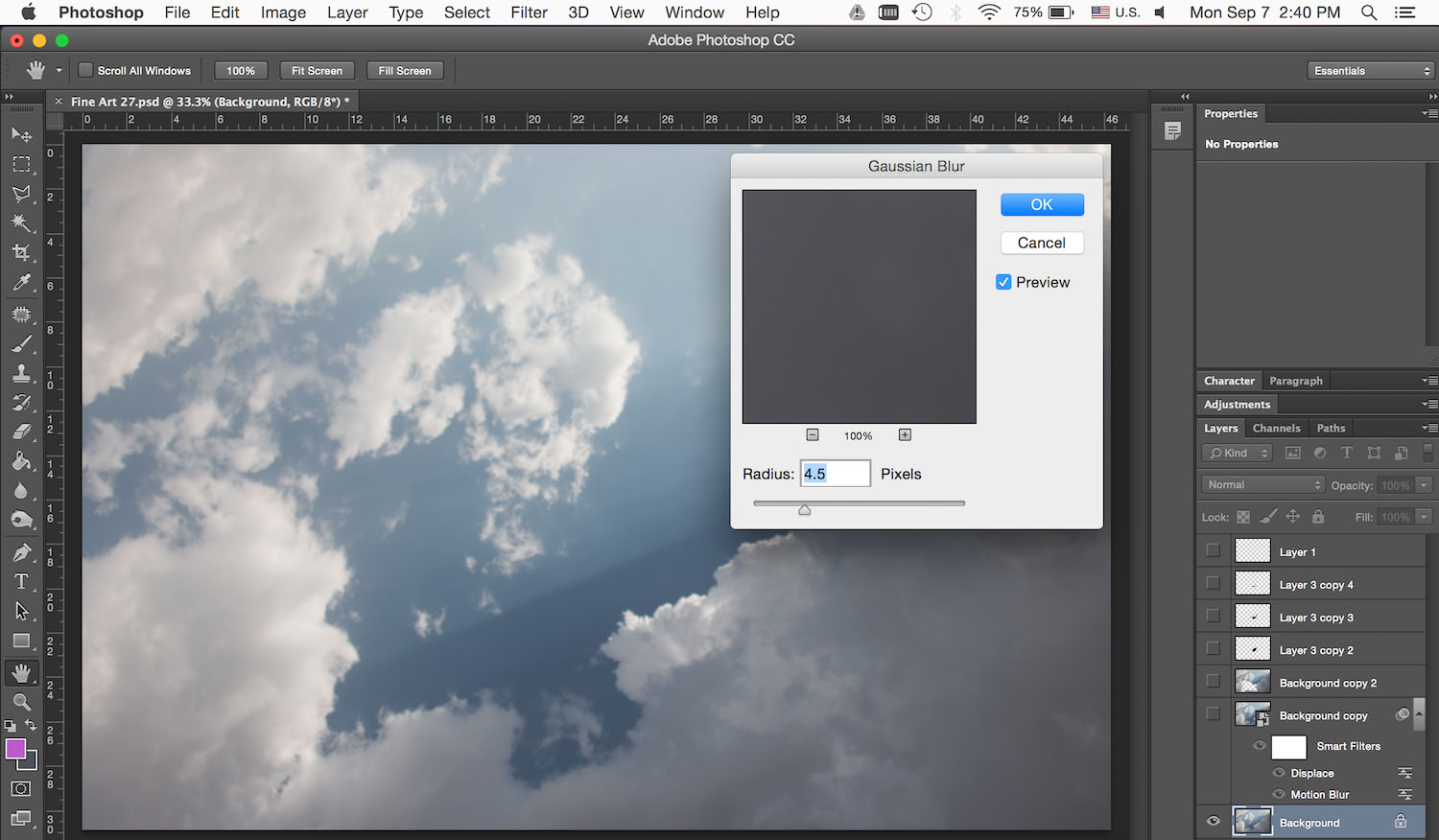
Task: Select the Lasso tool
Action: click(21, 194)
